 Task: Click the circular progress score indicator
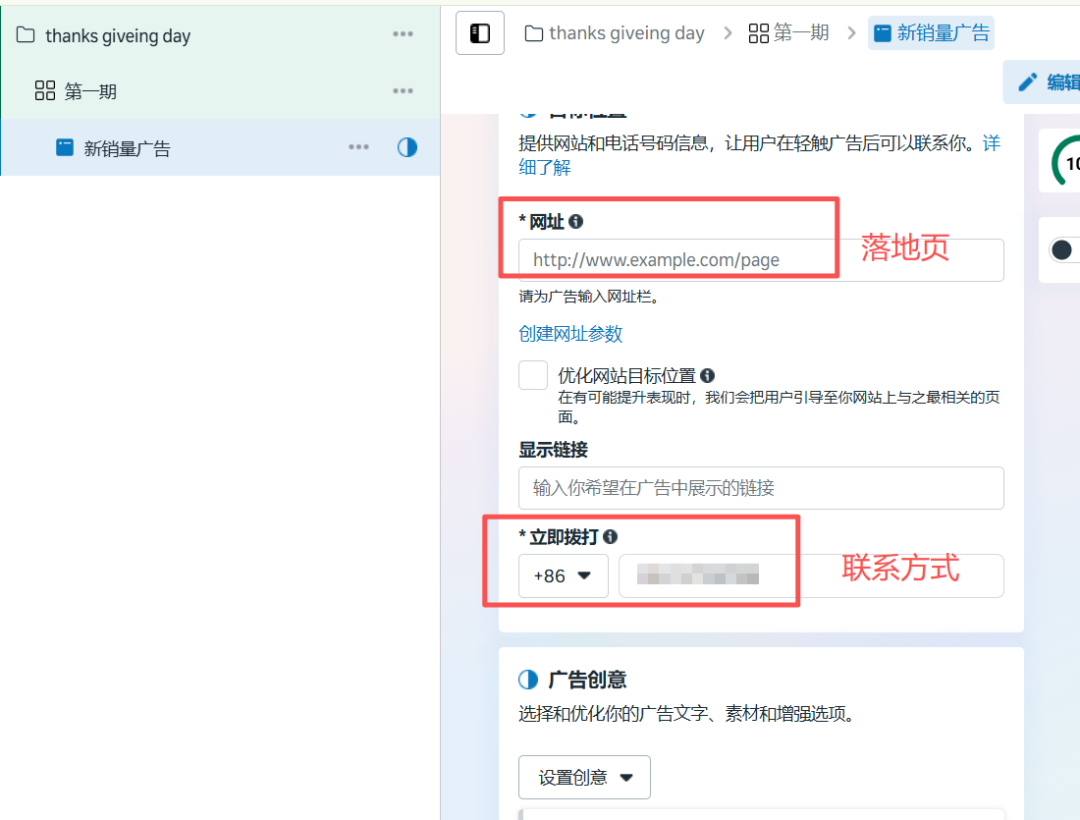(1064, 162)
